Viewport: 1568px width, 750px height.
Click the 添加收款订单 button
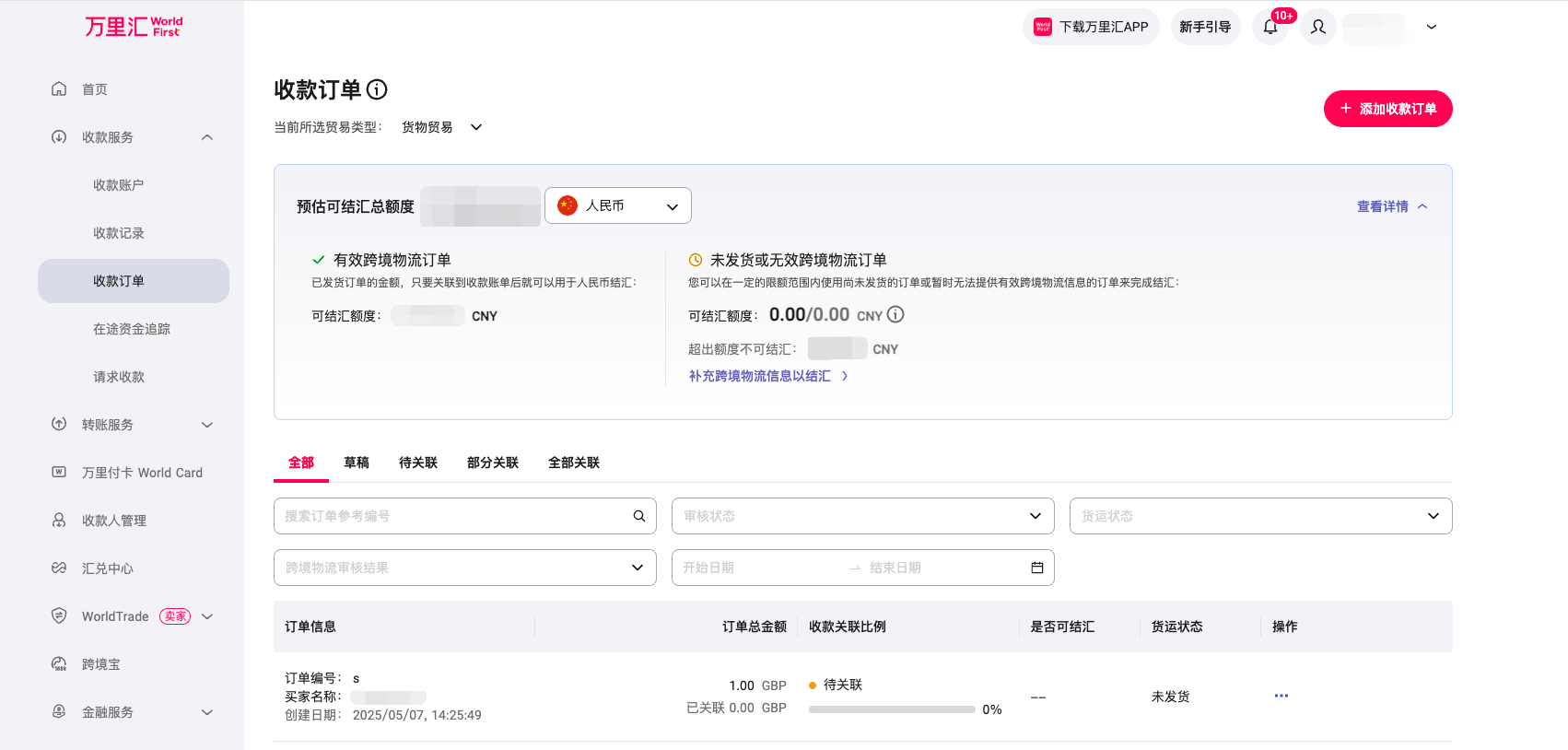pyautogui.click(x=1387, y=109)
